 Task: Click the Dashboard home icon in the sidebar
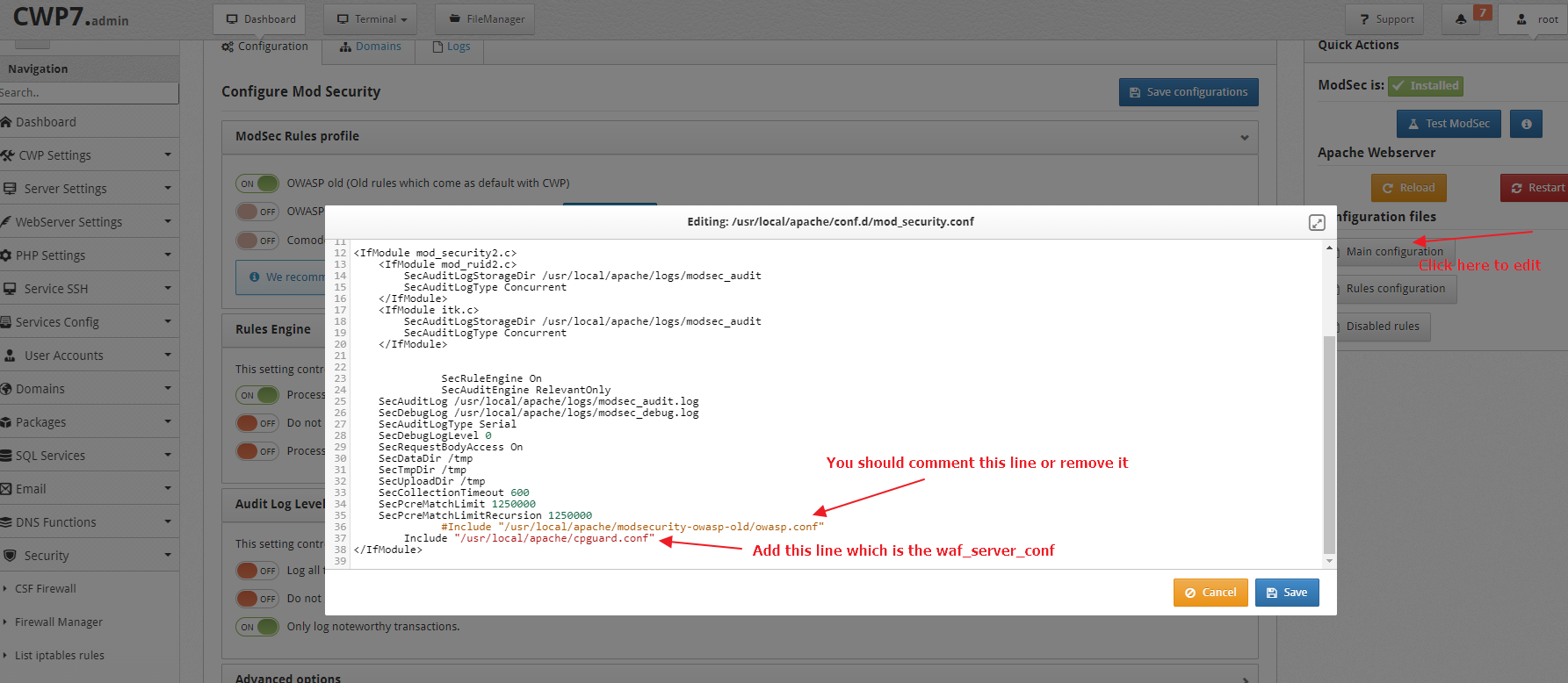[x=6, y=122]
